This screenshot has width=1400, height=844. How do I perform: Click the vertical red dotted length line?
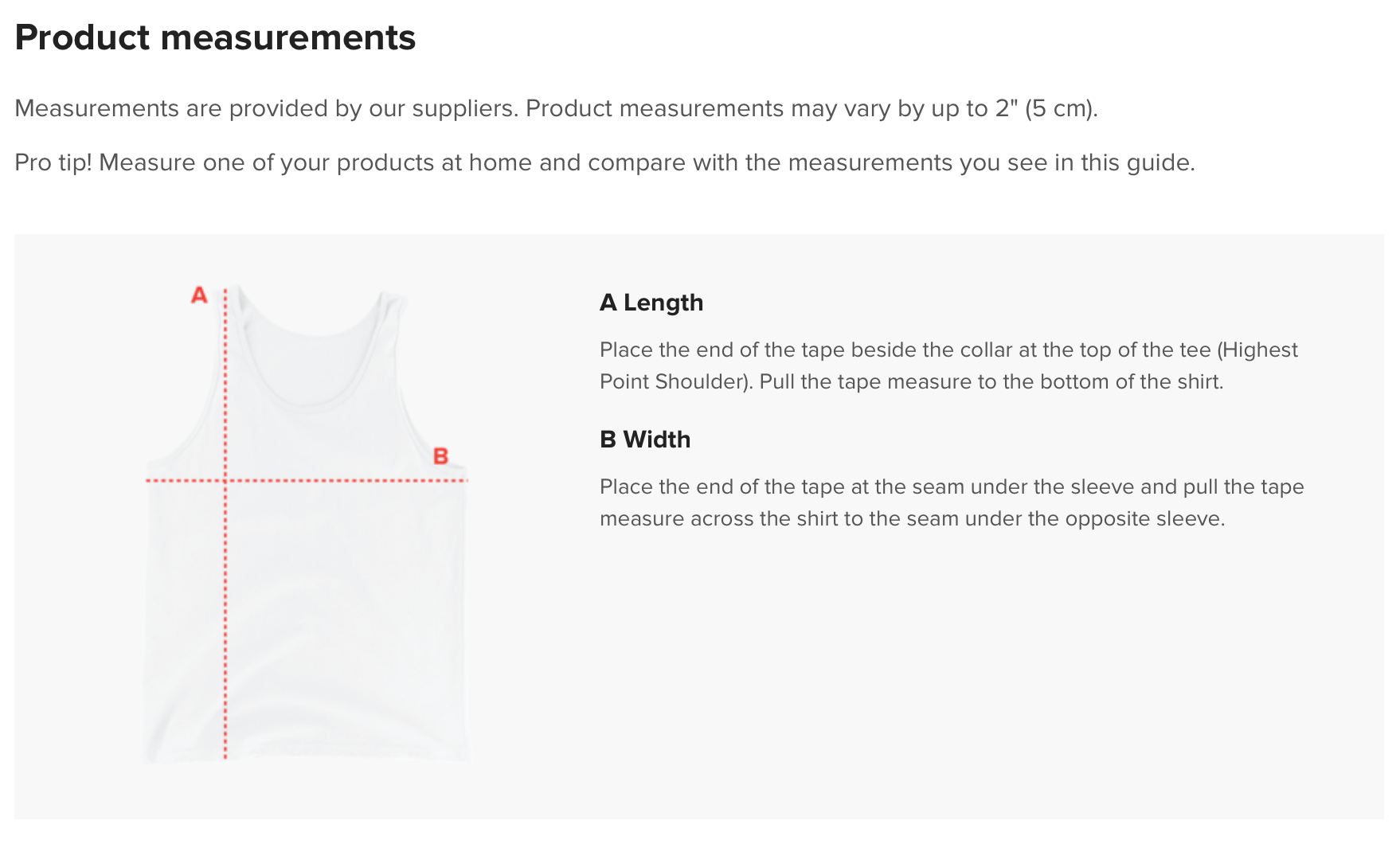click(225, 524)
